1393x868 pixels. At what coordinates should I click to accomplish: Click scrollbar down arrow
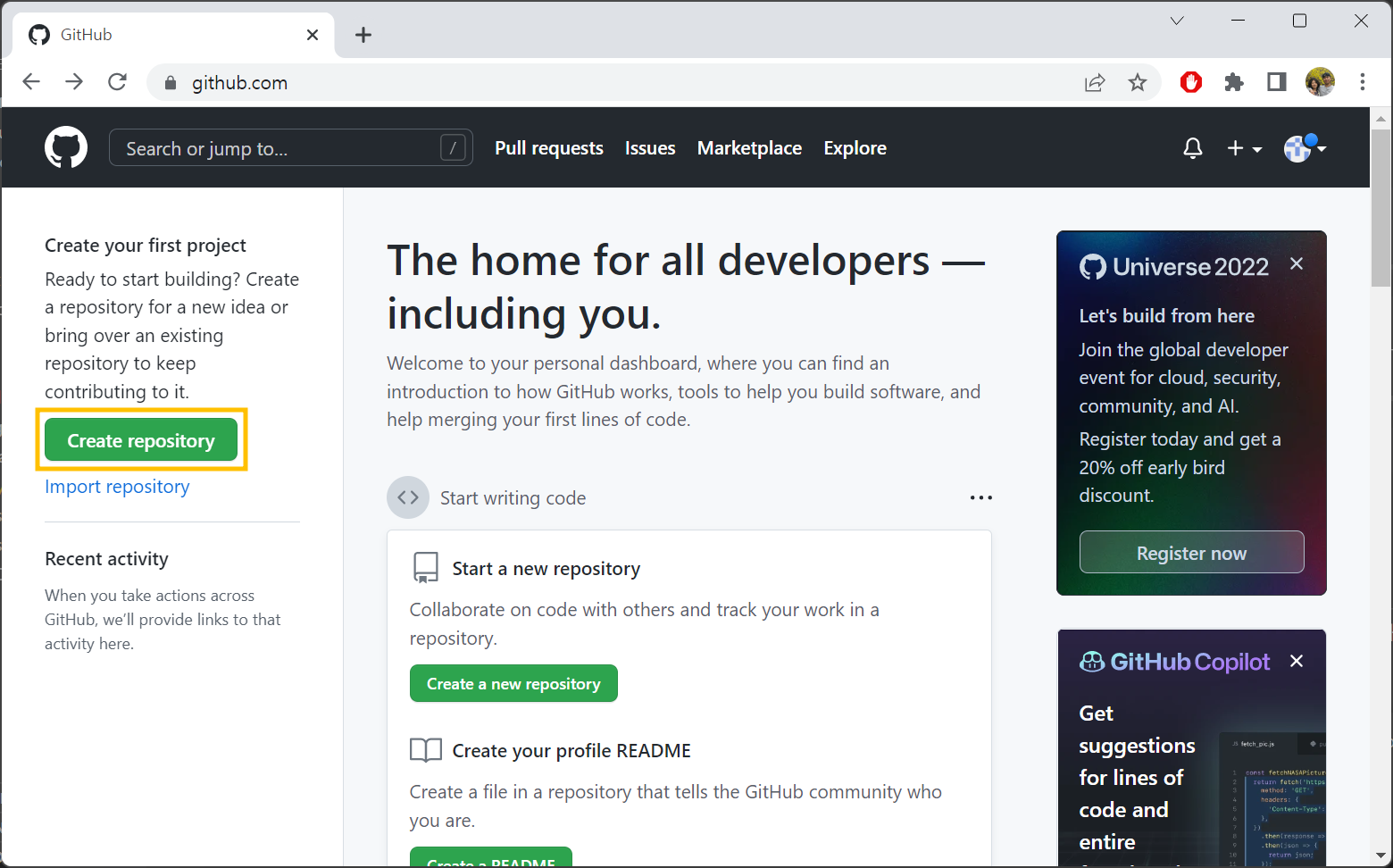pos(1381,855)
